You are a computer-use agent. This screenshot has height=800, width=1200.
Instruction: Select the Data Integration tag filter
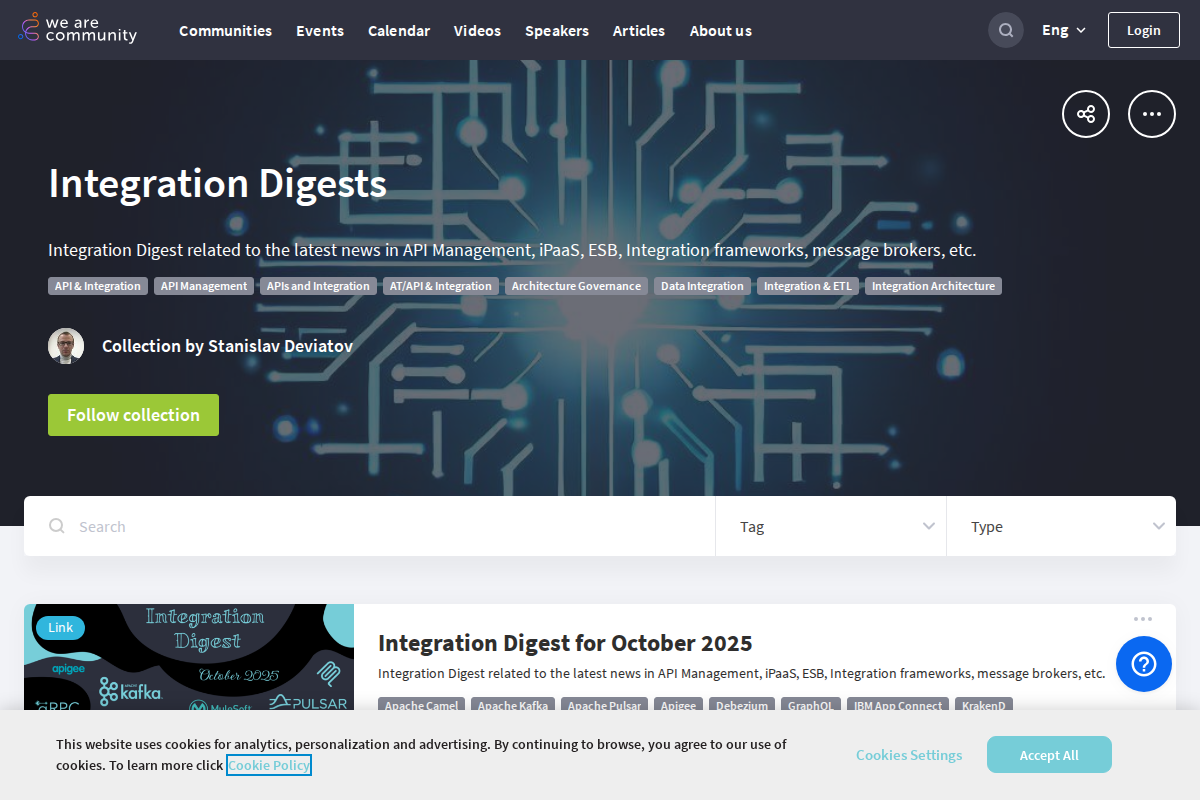702,286
